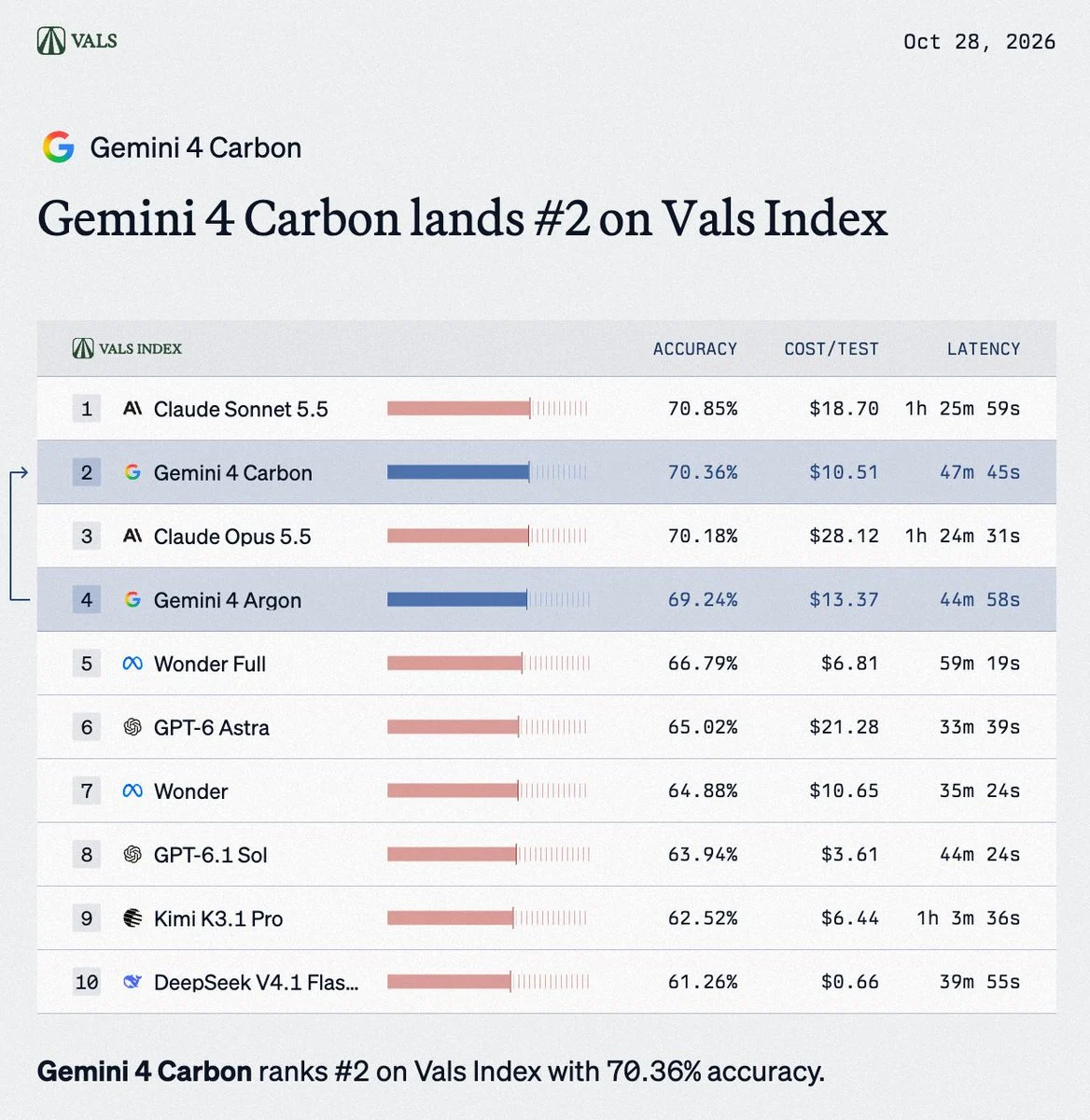Screen dimensions: 1090x1120
Task: Click the Vals Index logo in table header
Action: [x=127, y=348]
